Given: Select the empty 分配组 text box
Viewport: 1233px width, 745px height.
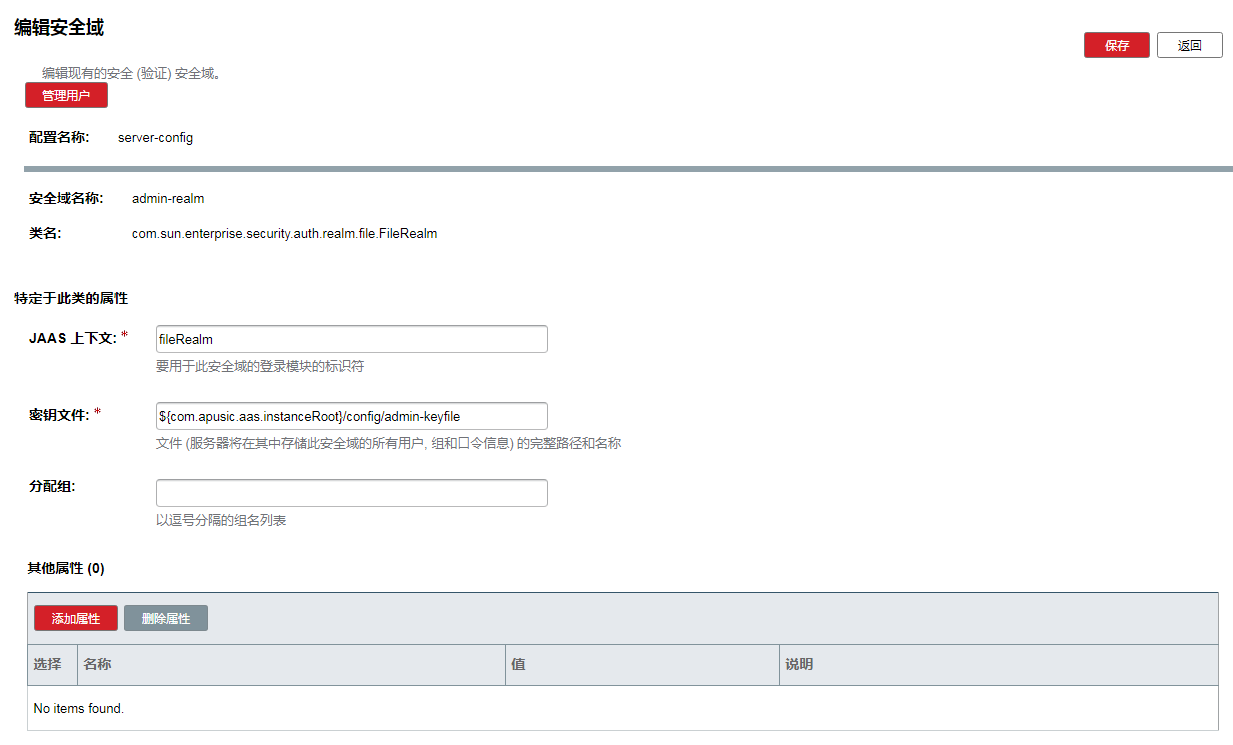Looking at the screenshot, I should [351, 493].
